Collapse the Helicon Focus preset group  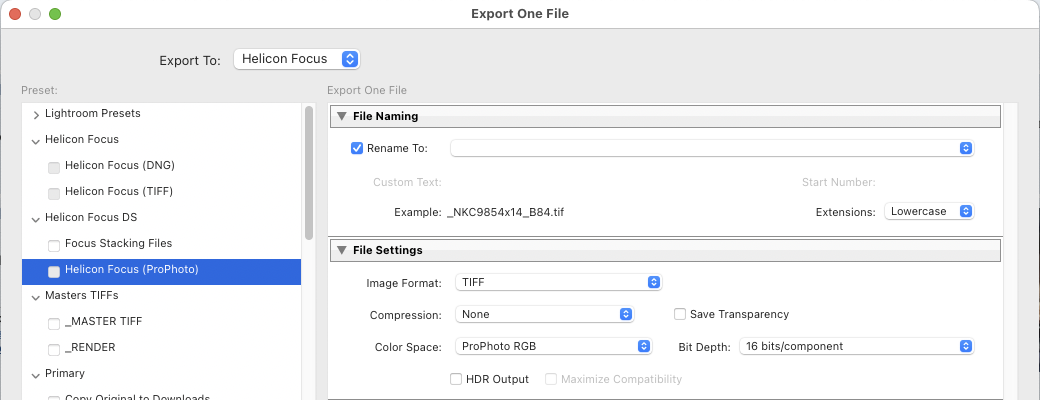pyautogui.click(x=36, y=141)
